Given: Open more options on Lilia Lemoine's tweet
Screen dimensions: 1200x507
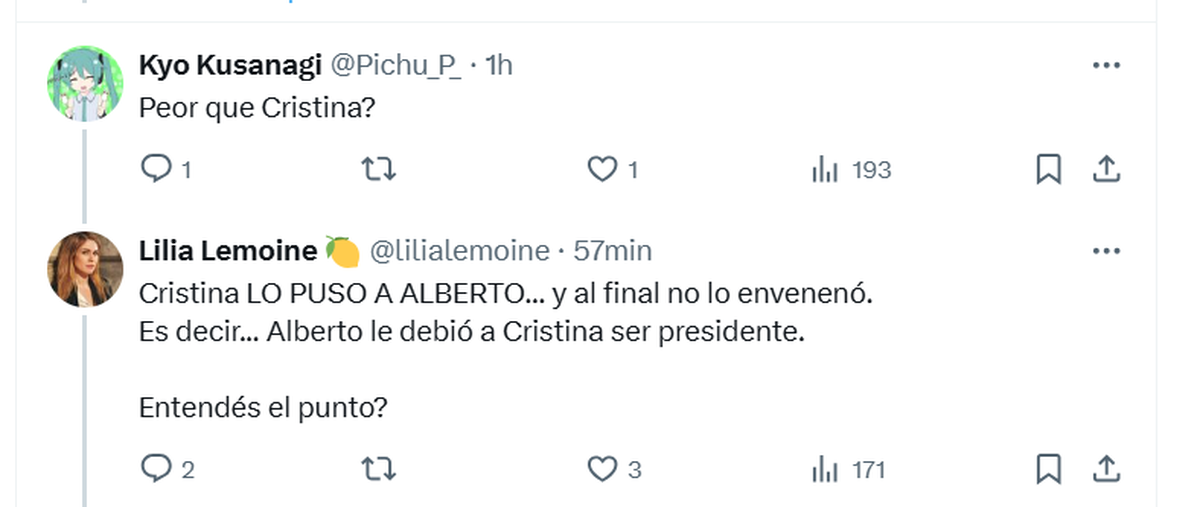Looking at the screenshot, I should [x=1106, y=250].
